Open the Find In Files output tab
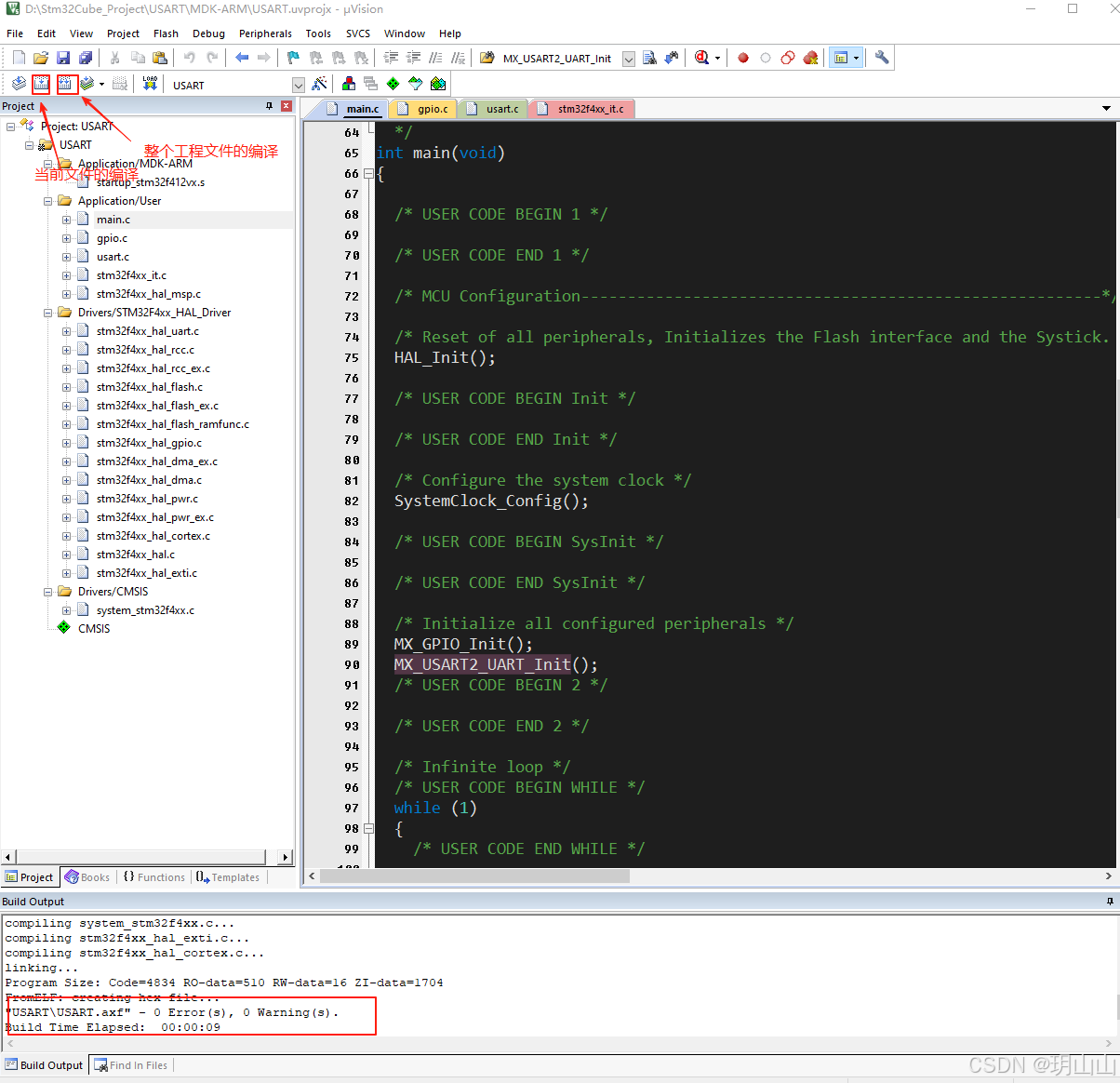 [130, 1065]
